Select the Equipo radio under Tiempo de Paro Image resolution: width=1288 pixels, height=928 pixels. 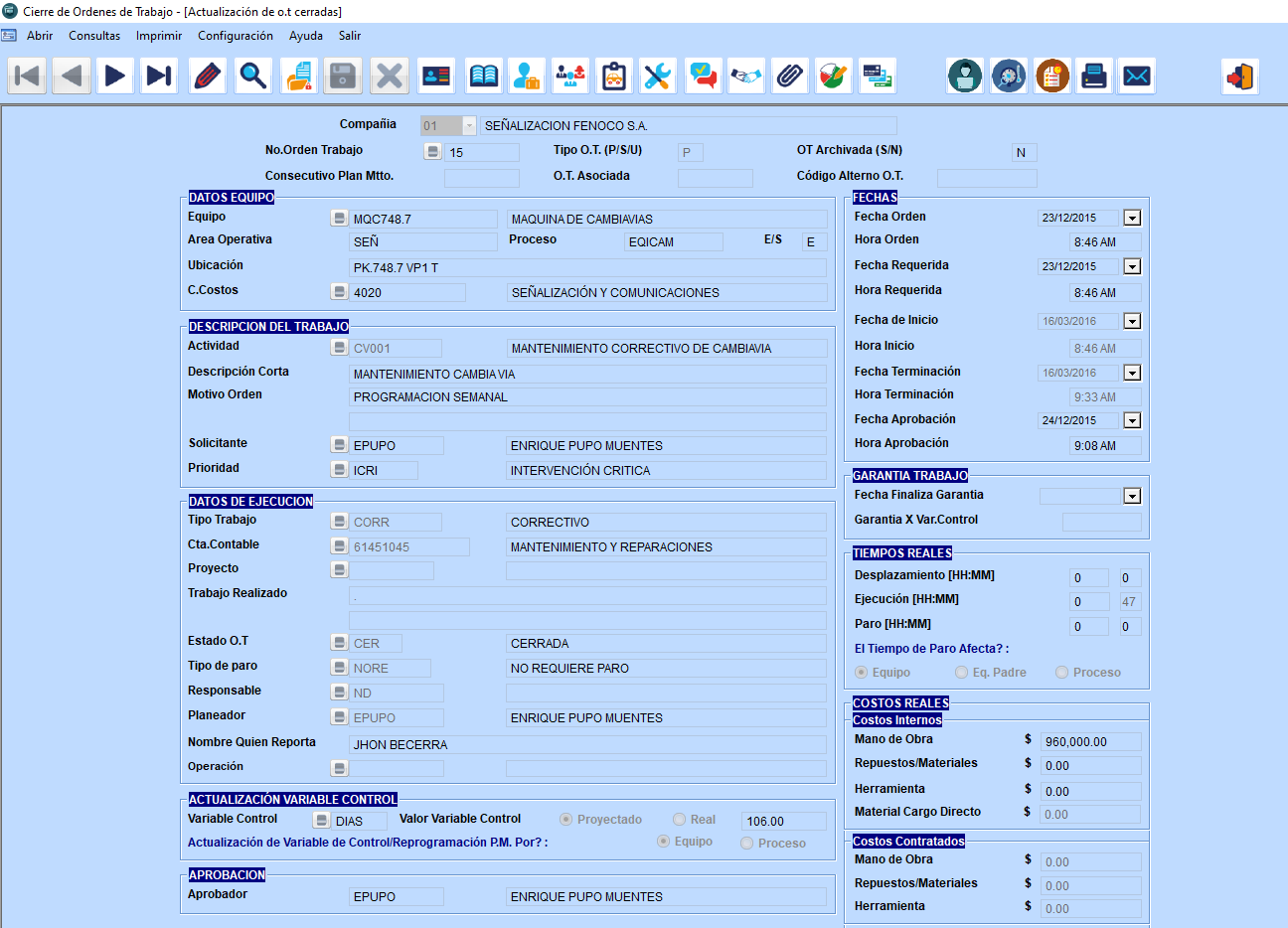tap(862, 673)
